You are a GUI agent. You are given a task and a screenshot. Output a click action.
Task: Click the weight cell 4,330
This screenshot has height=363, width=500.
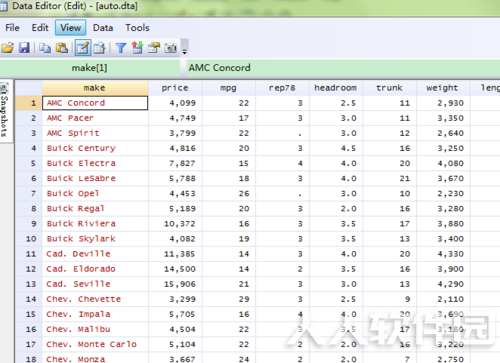coord(443,254)
